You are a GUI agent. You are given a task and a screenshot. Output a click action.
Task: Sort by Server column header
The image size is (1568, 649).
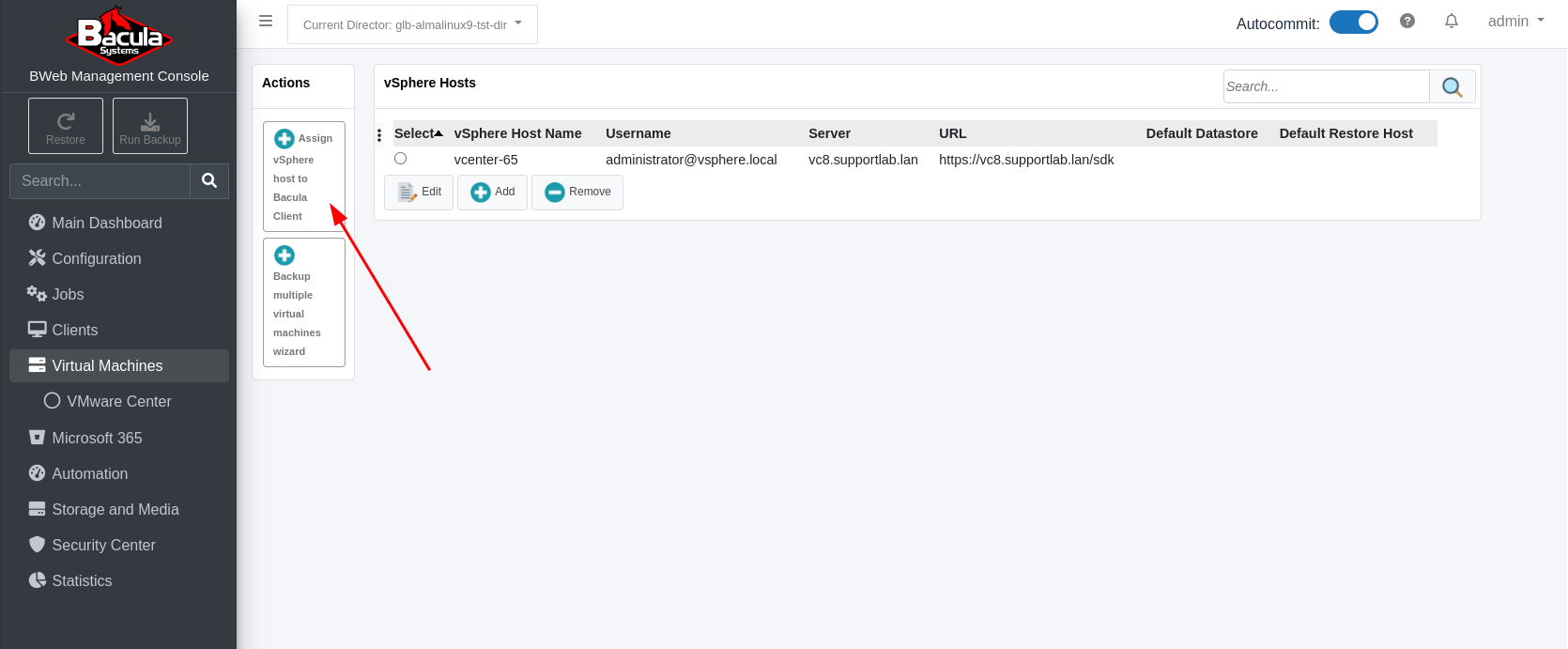(x=830, y=133)
